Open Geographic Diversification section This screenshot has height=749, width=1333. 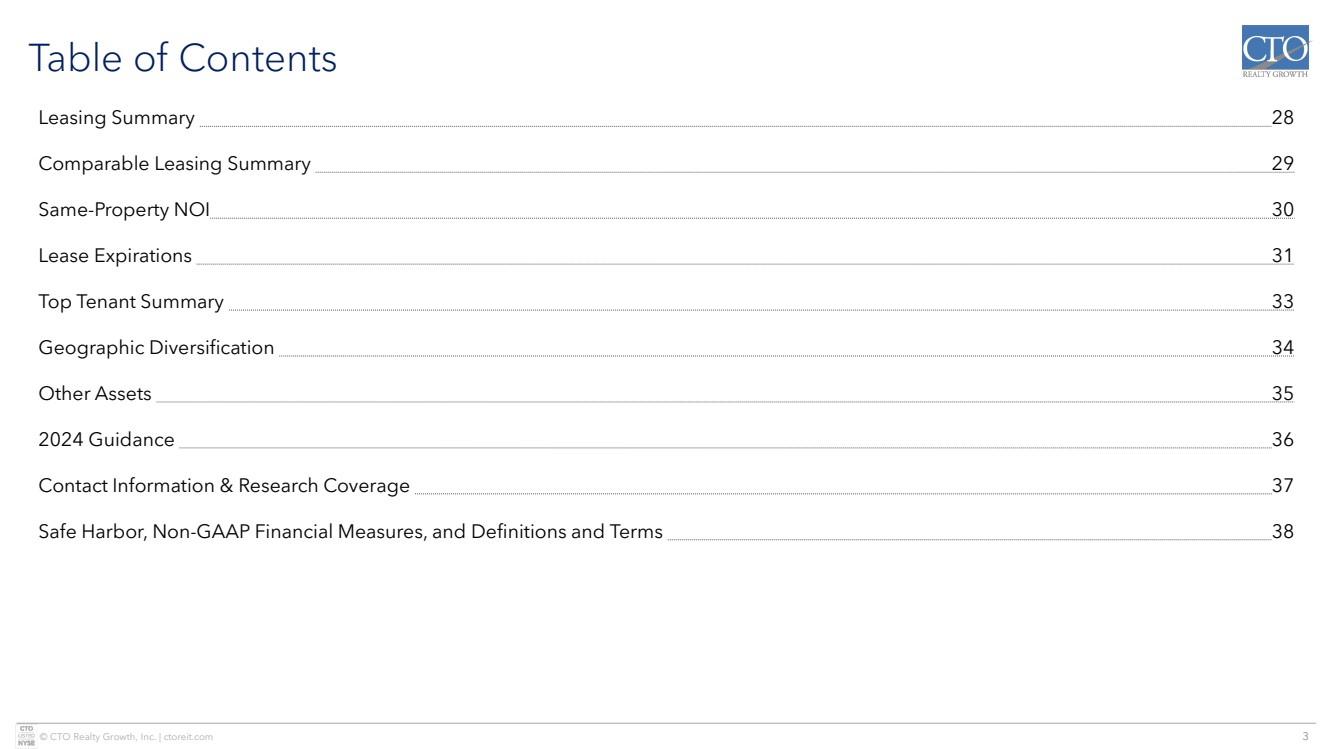tap(156, 348)
